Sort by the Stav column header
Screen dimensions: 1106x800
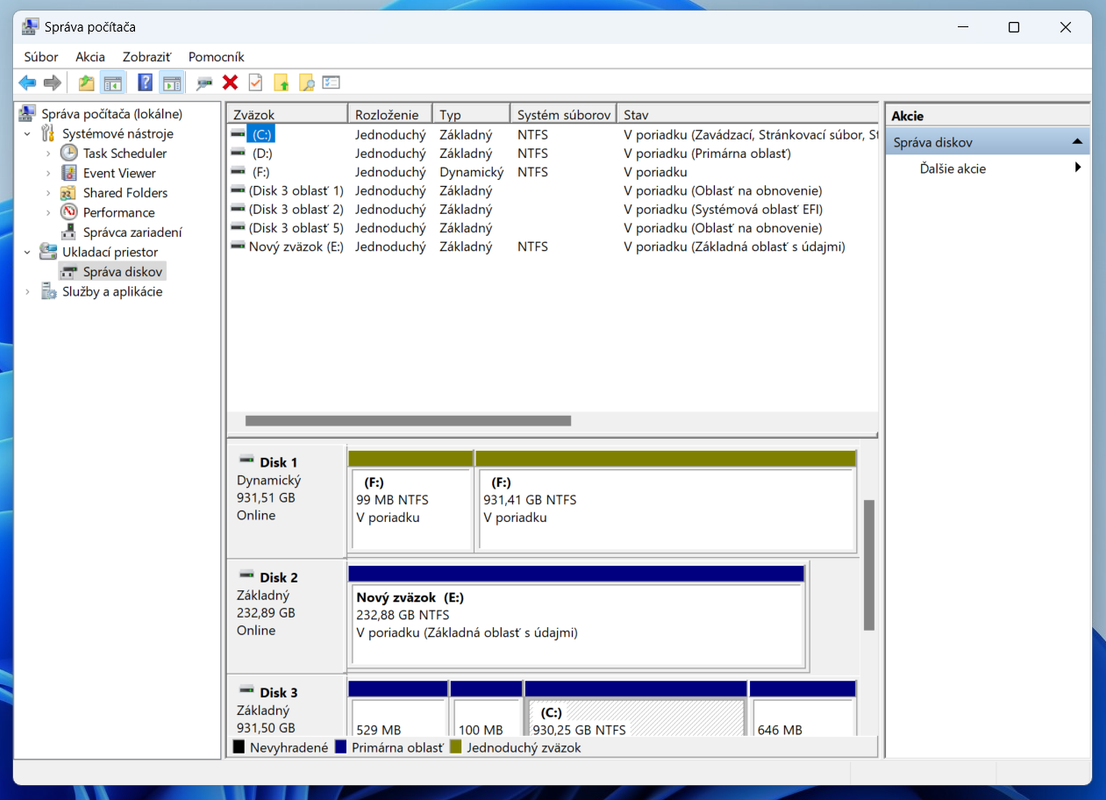coord(747,114)
